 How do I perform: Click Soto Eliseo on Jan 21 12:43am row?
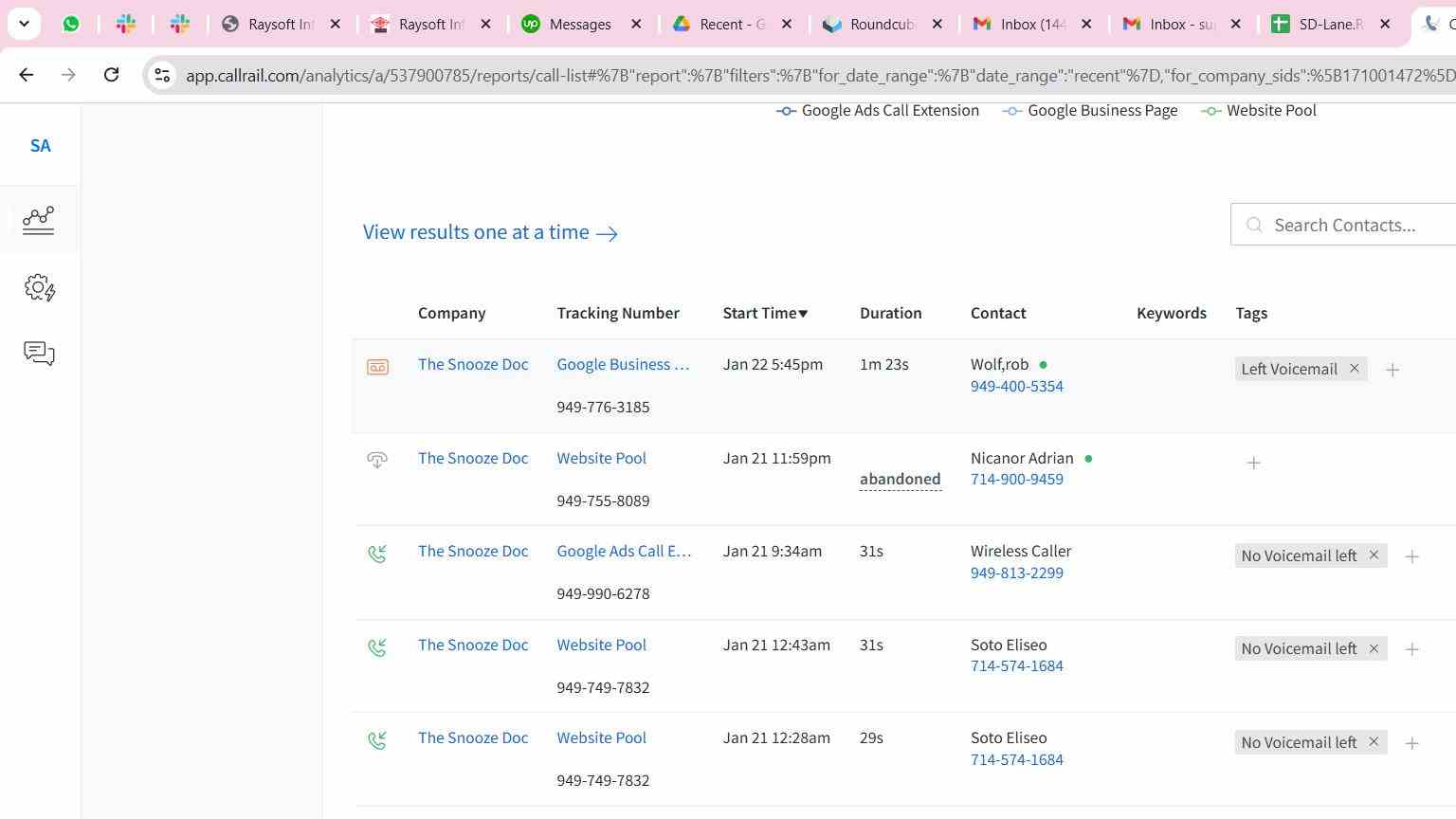click(x=1009, y=645)
